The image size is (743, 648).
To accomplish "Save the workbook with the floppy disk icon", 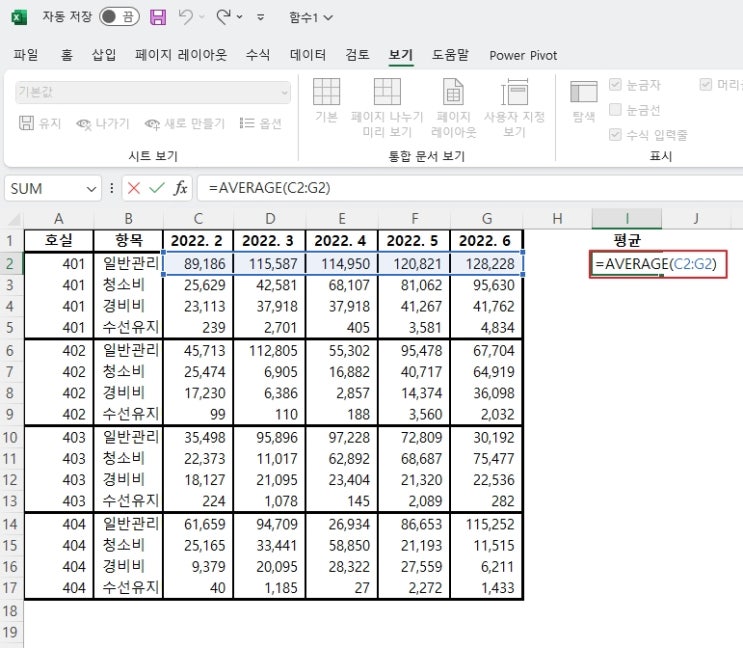I will tap(158, 17).
